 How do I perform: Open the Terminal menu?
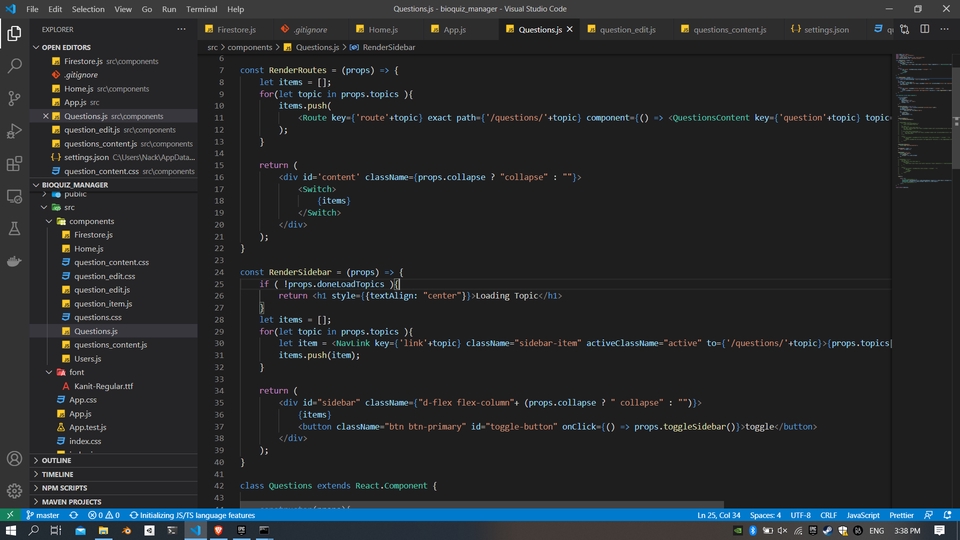201,9
